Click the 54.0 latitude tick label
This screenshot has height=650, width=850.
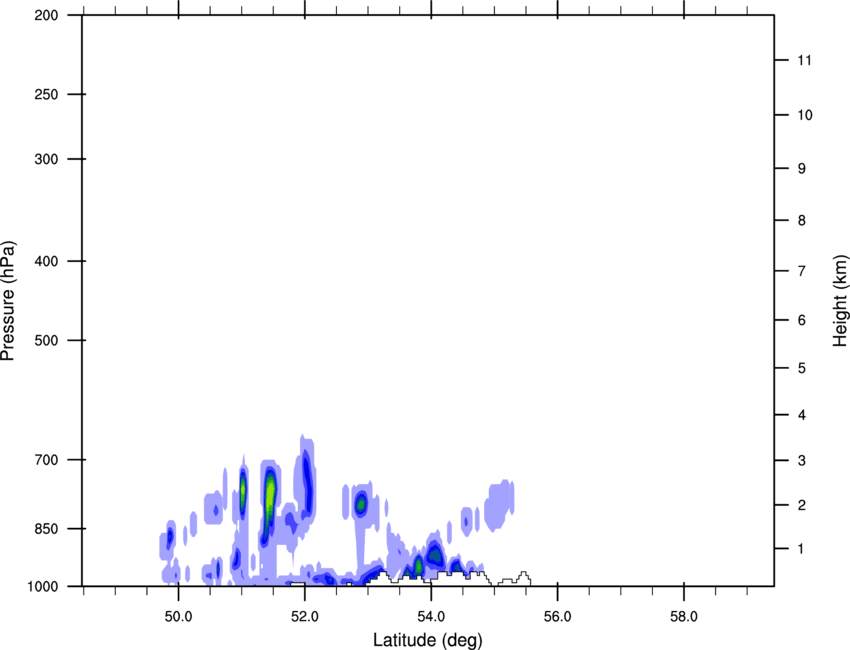tap(432, 616)
